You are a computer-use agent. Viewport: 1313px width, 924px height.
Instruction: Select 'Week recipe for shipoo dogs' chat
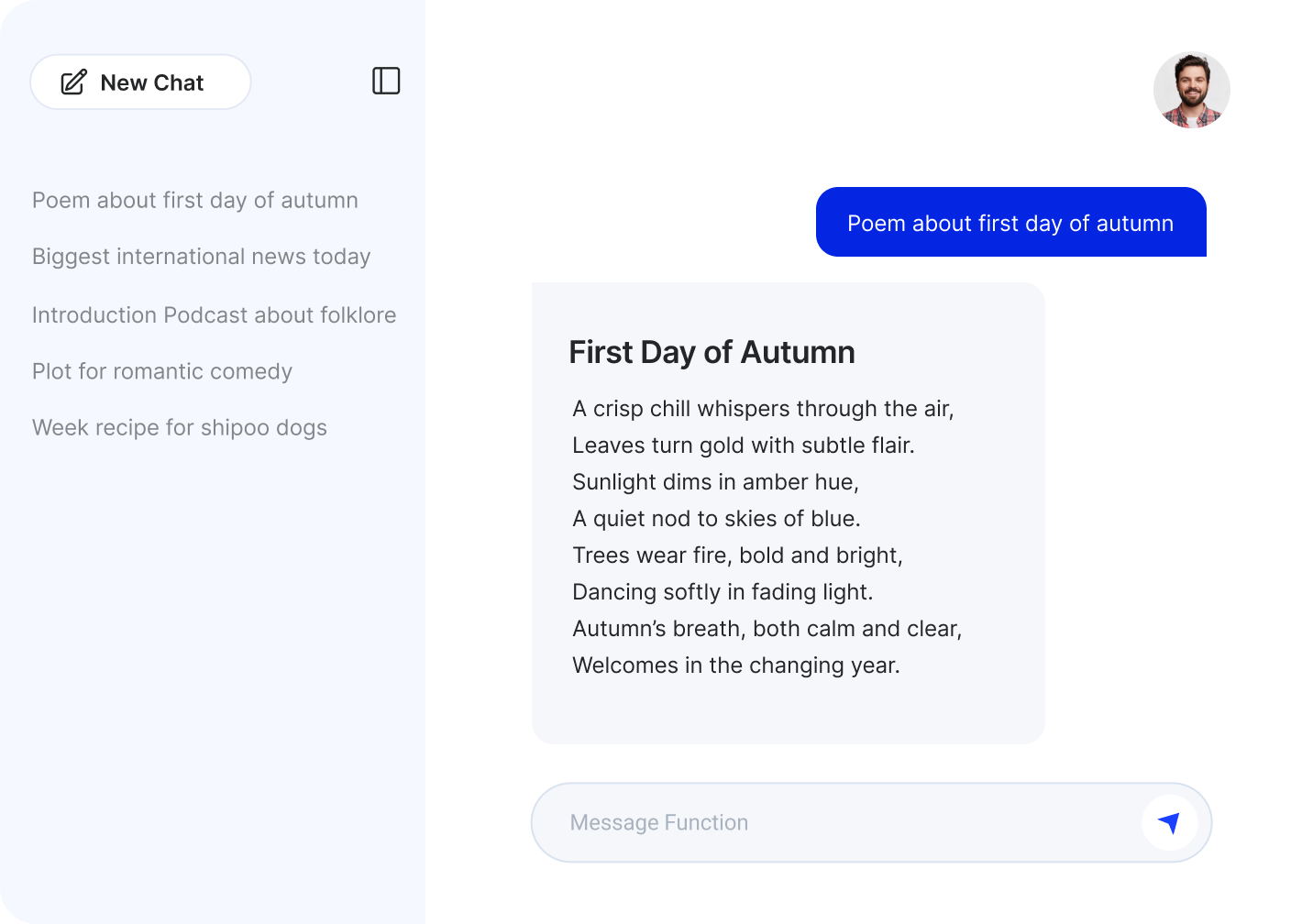tap(179, 427)
